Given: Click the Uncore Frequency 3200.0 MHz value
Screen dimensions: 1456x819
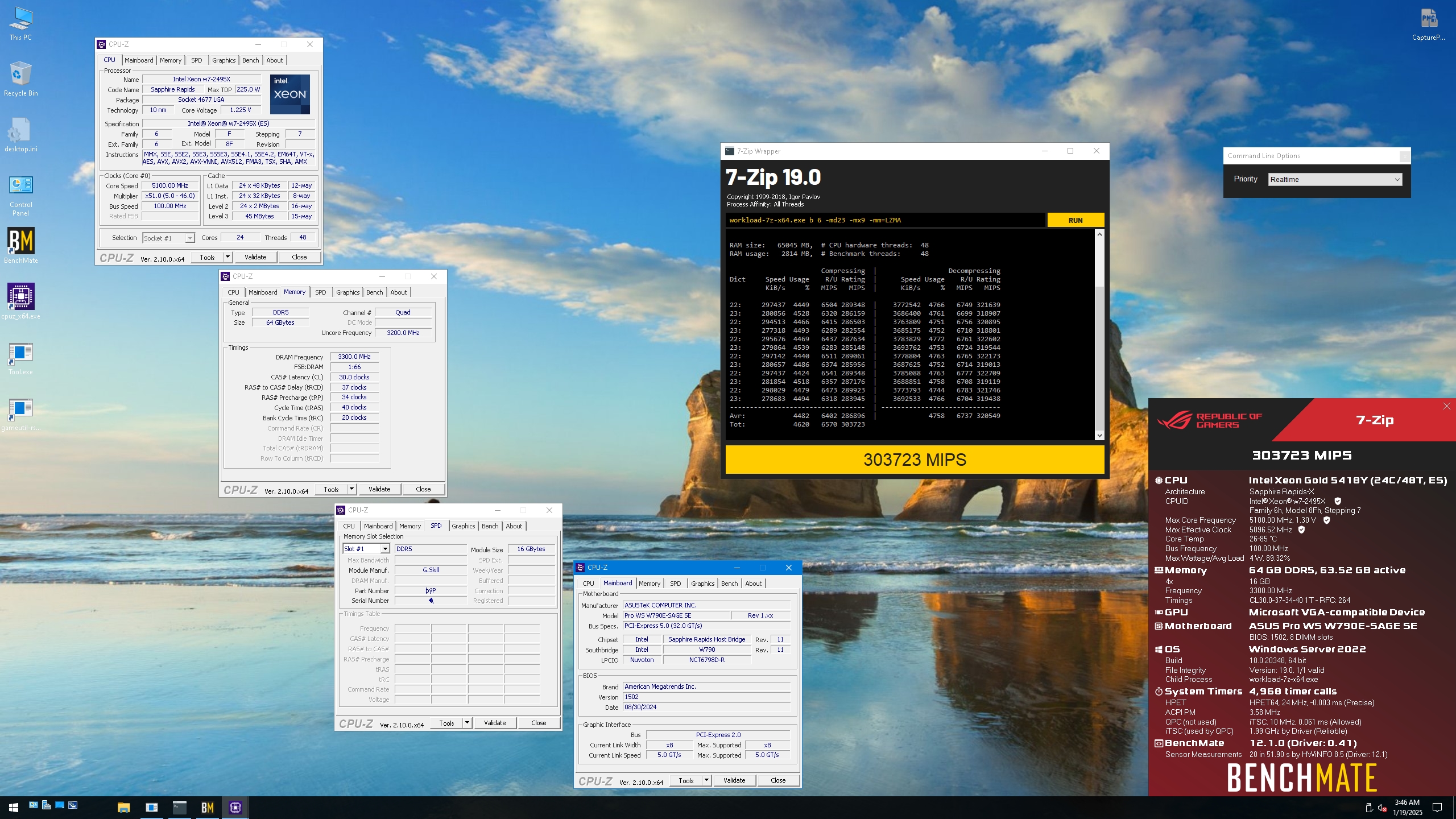Looking at the screenshot, I should pyautogui.click(x=403, y=333).
